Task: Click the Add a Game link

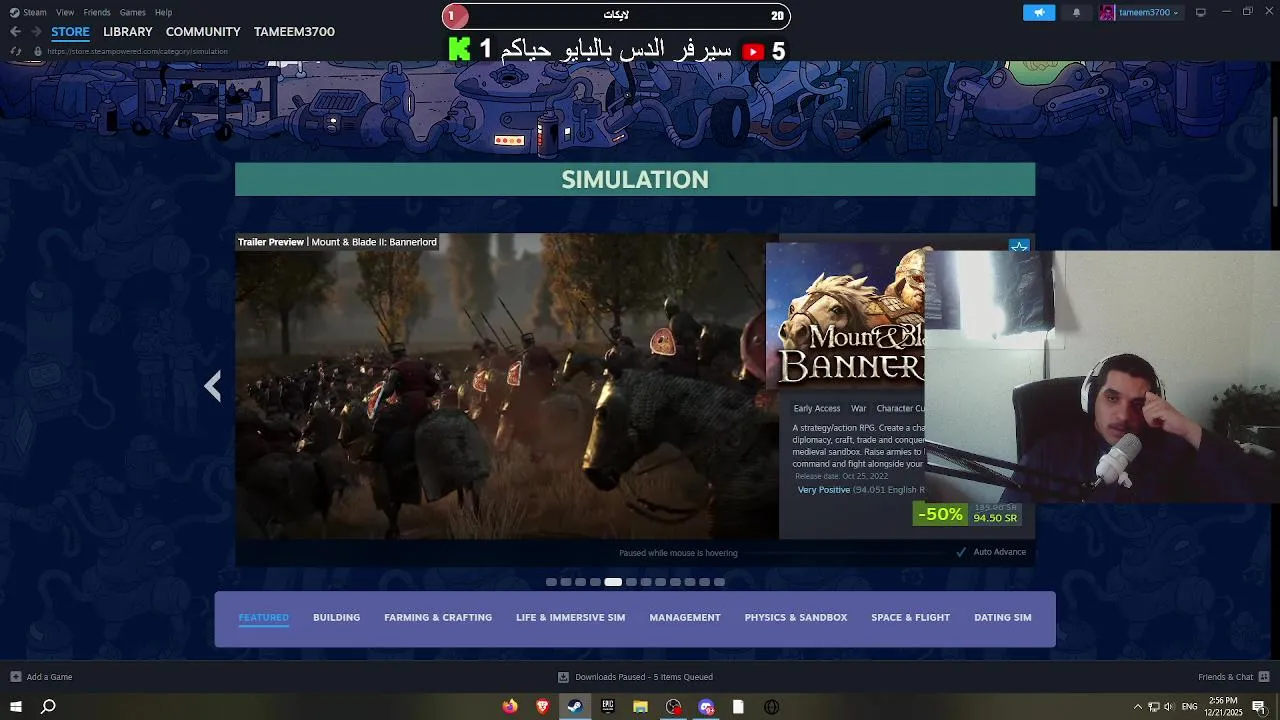Action: [49, 677]
